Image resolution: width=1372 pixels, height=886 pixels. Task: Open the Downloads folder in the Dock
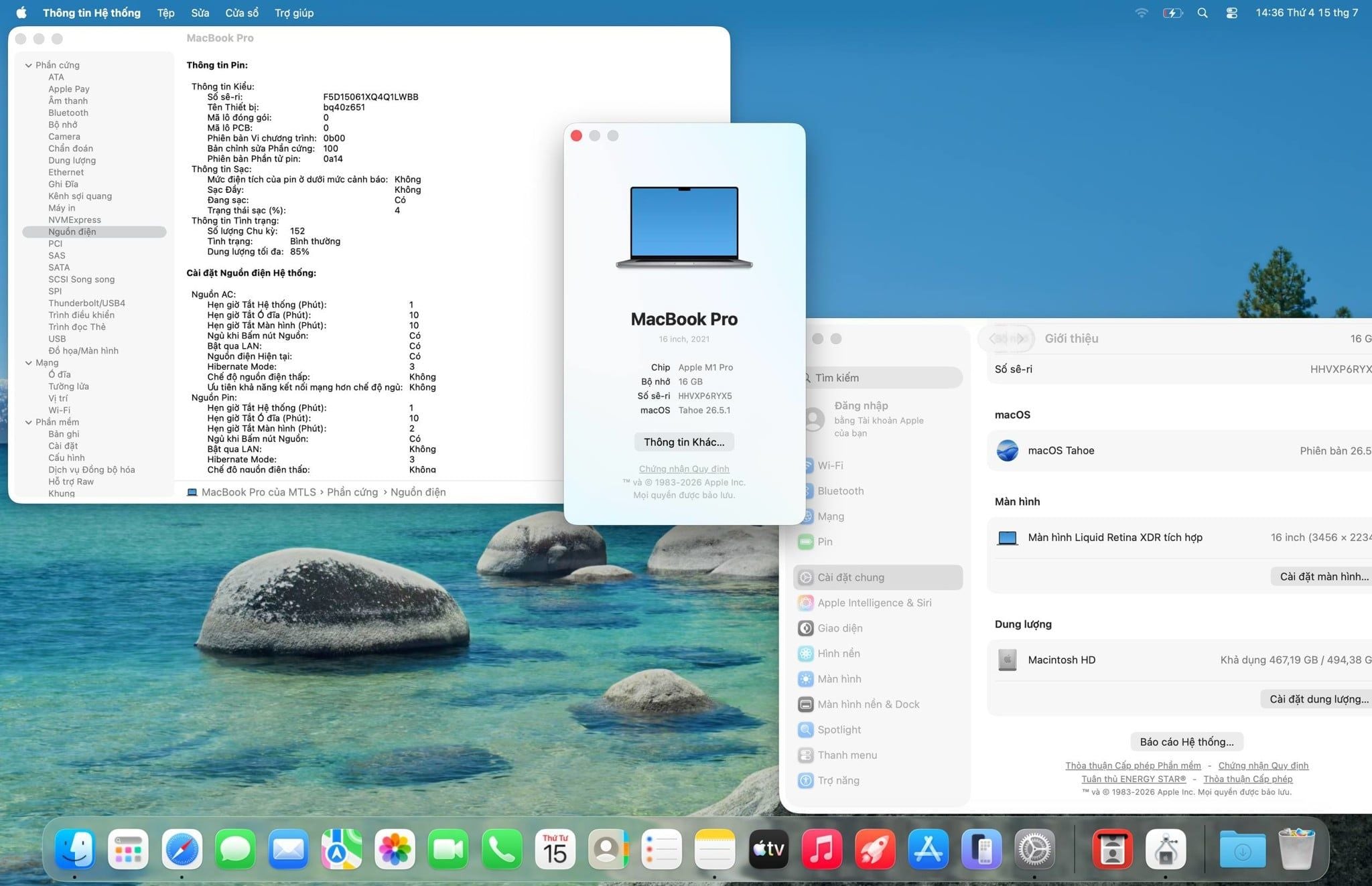click(x=1243, y=849)
